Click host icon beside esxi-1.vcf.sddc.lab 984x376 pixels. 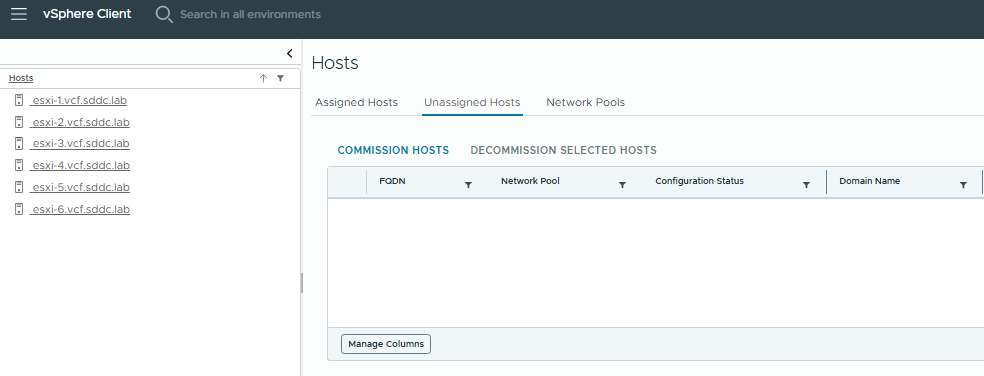click(x=19, y=100)
